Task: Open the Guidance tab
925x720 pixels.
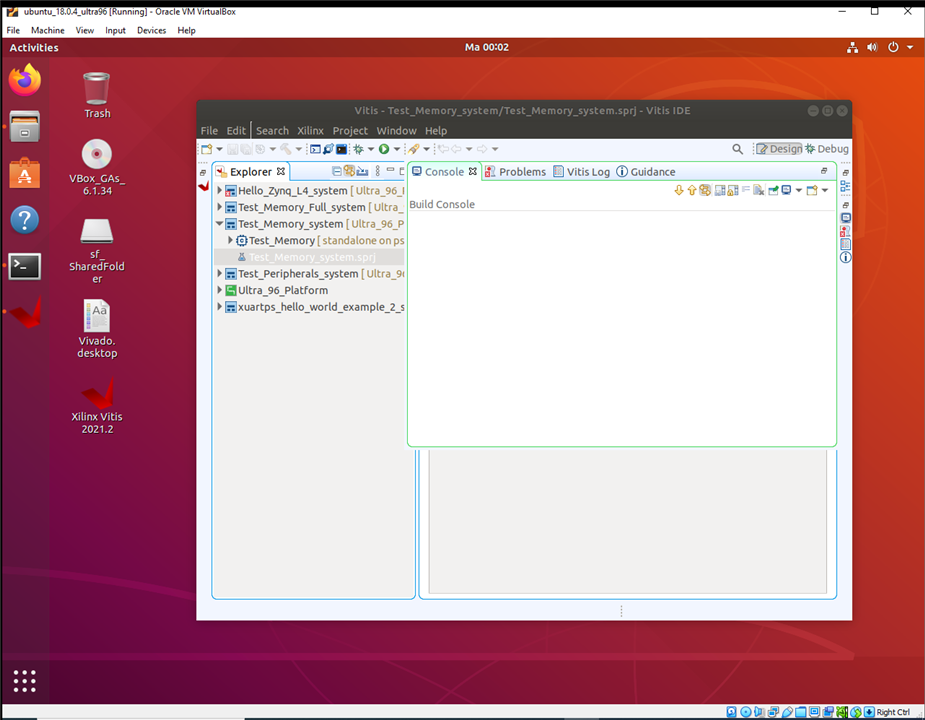Action: tap(646, 172)
